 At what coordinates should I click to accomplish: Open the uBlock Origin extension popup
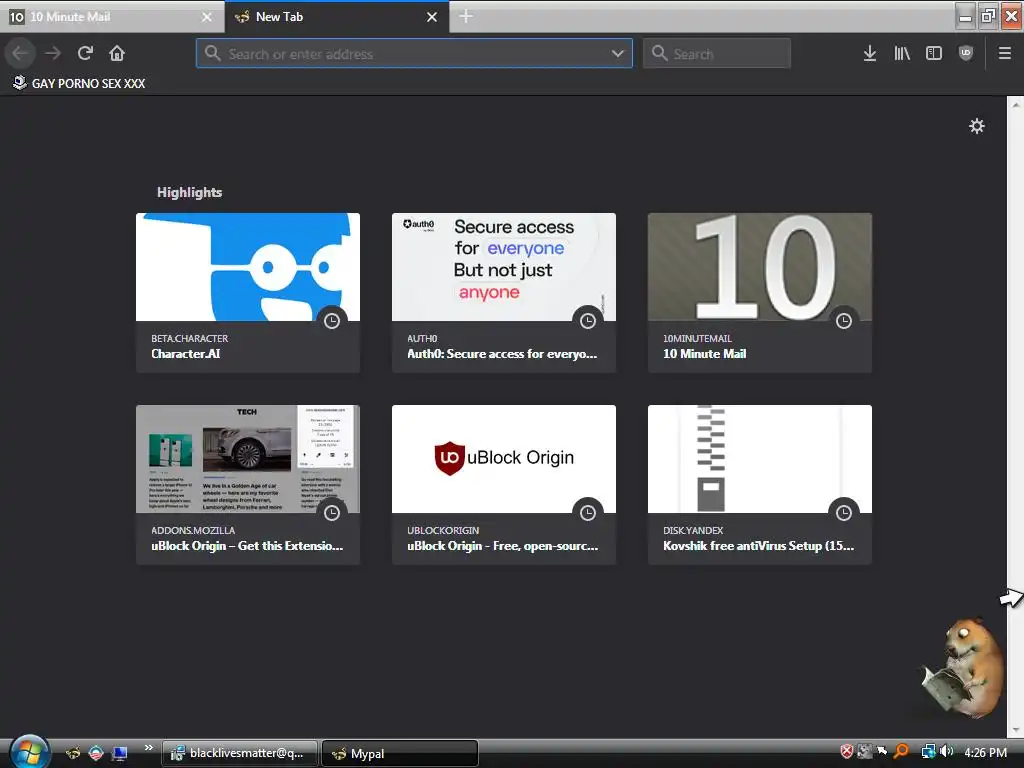click(x=966, y=53)
